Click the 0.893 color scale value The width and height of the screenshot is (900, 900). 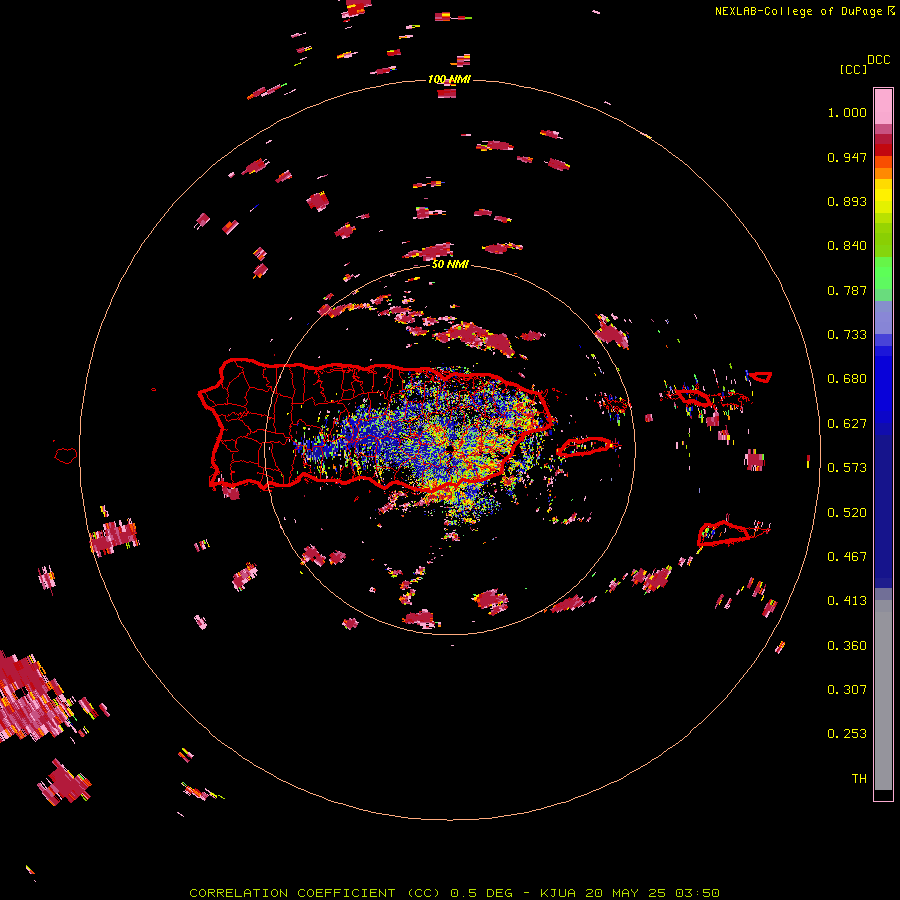[847, 201]
